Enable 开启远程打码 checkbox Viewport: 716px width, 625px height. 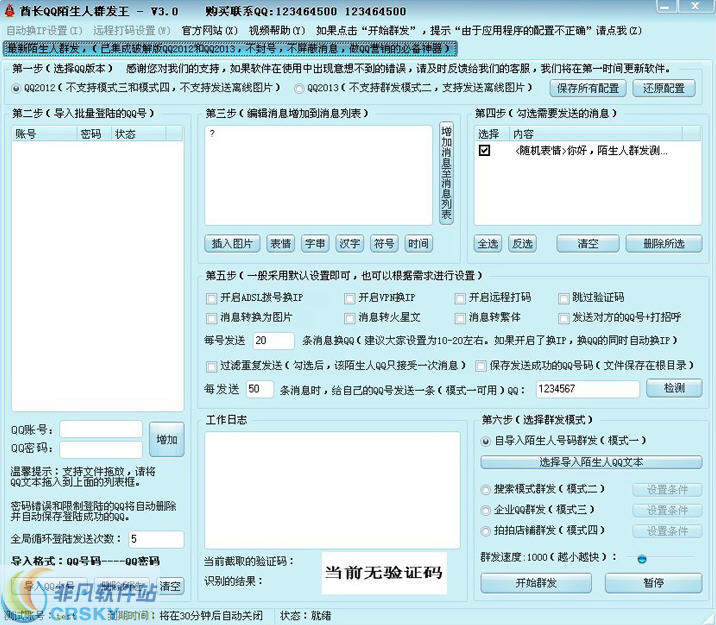point(460,299)
